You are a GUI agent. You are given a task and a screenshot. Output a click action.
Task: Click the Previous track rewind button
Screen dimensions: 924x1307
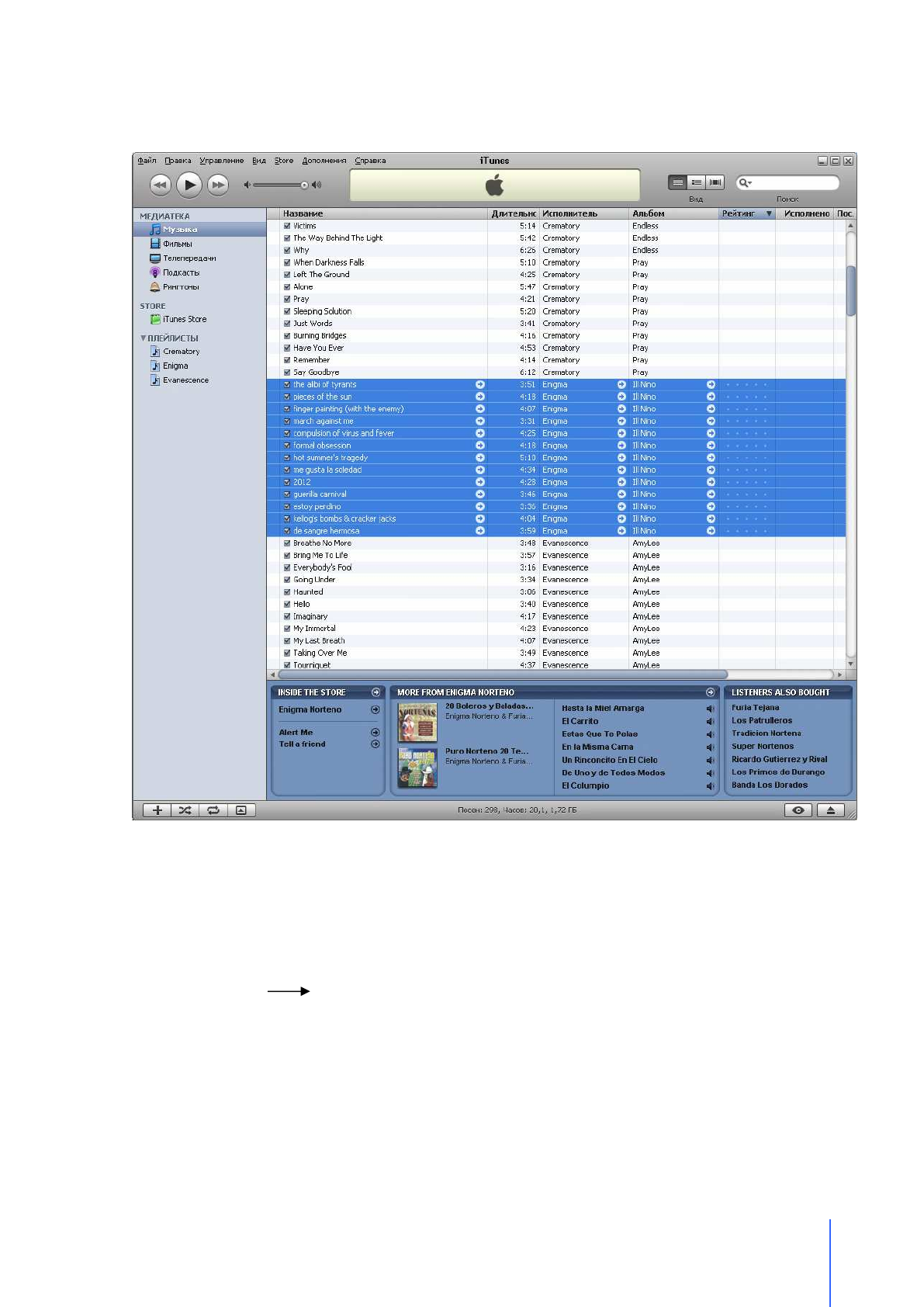[x=161, y=185]
